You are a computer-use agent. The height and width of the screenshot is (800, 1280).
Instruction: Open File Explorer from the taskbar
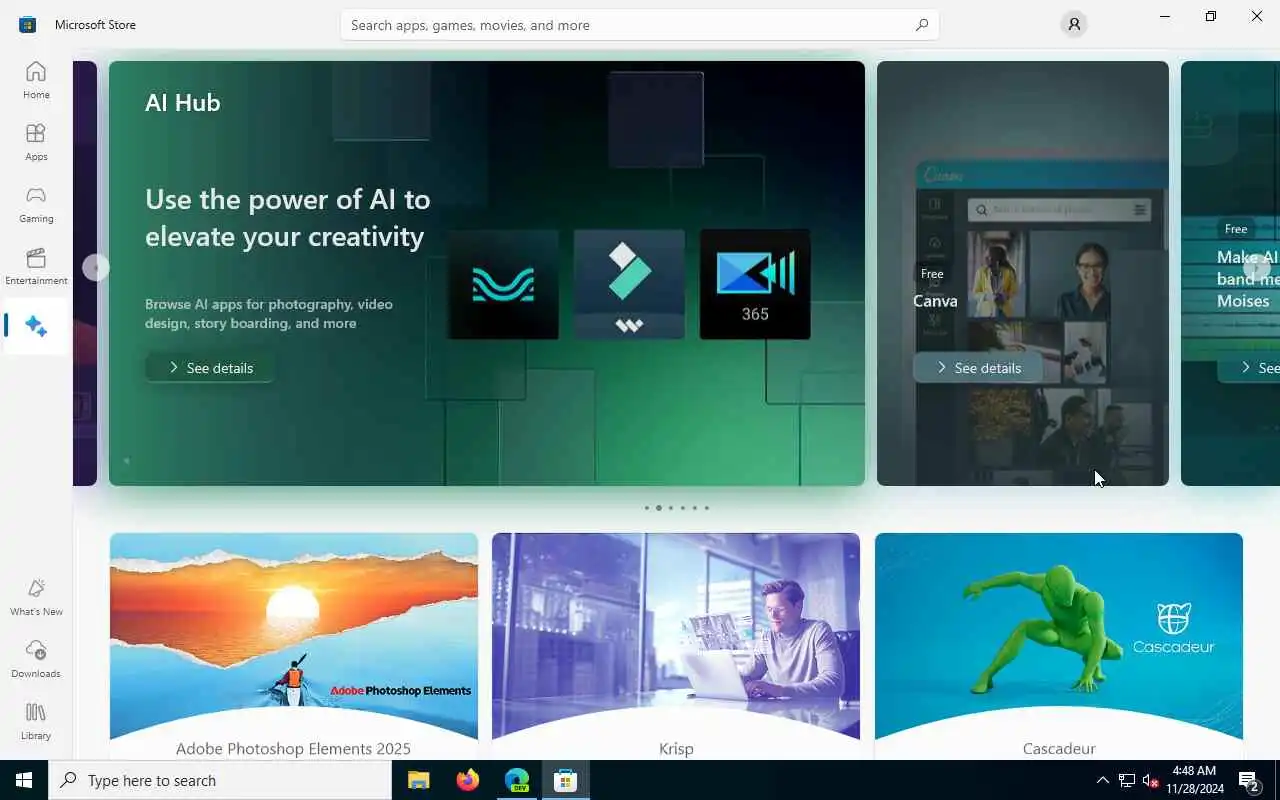(419, 780)
